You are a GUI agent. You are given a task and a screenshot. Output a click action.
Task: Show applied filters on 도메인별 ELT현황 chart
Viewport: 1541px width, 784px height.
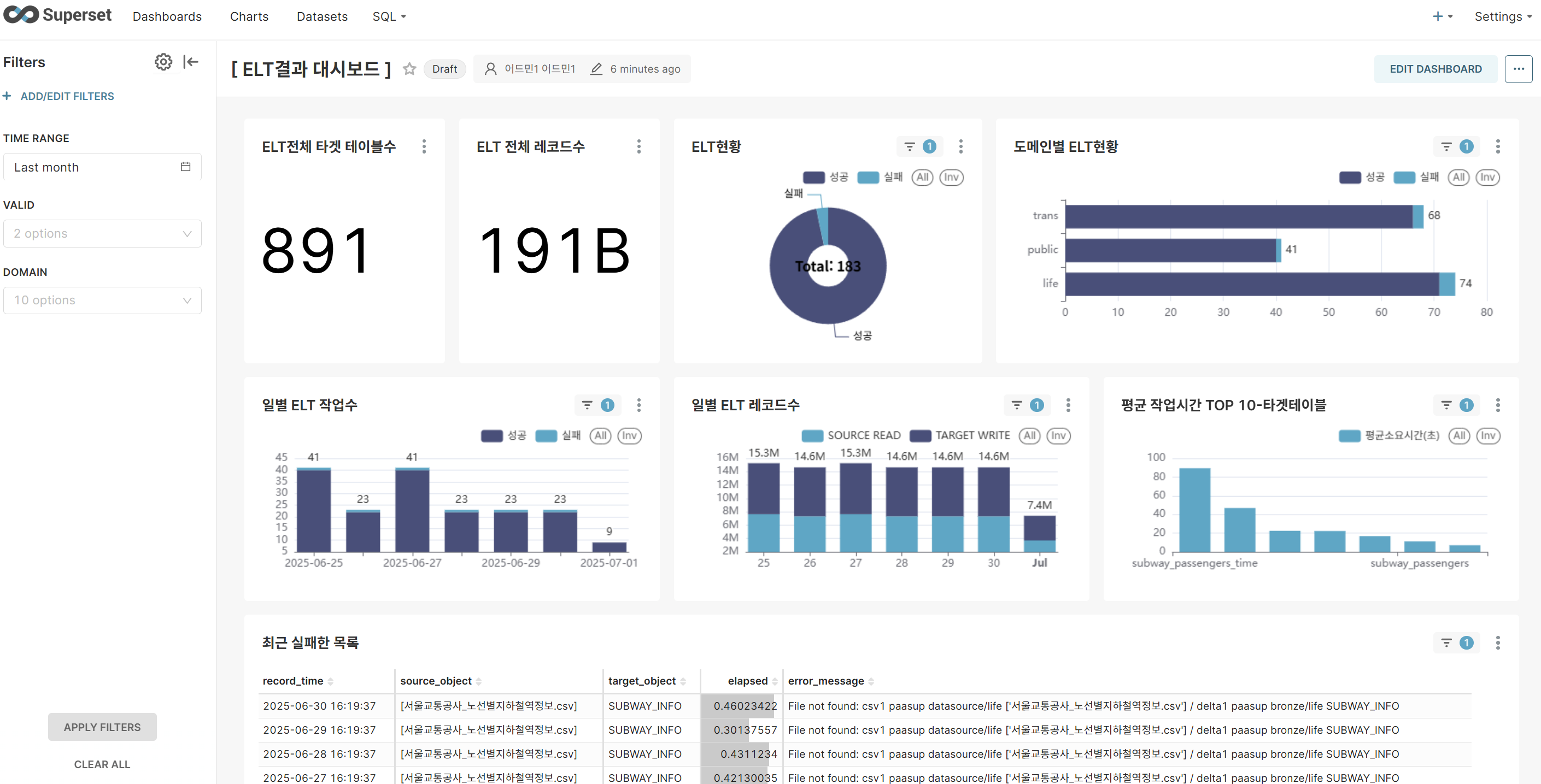click(1457, 146)
